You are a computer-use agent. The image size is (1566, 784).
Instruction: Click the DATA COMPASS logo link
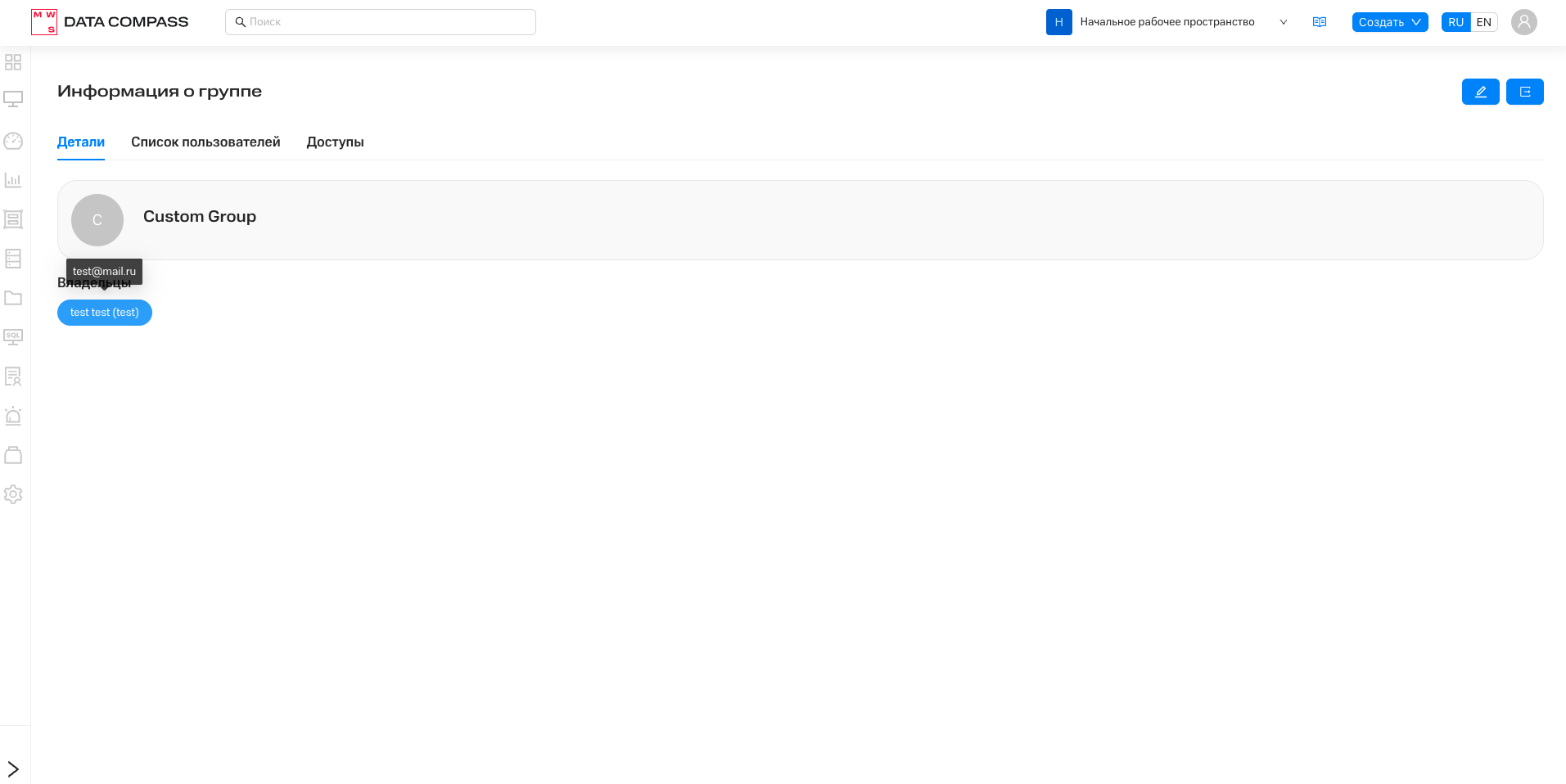point(110,22)
